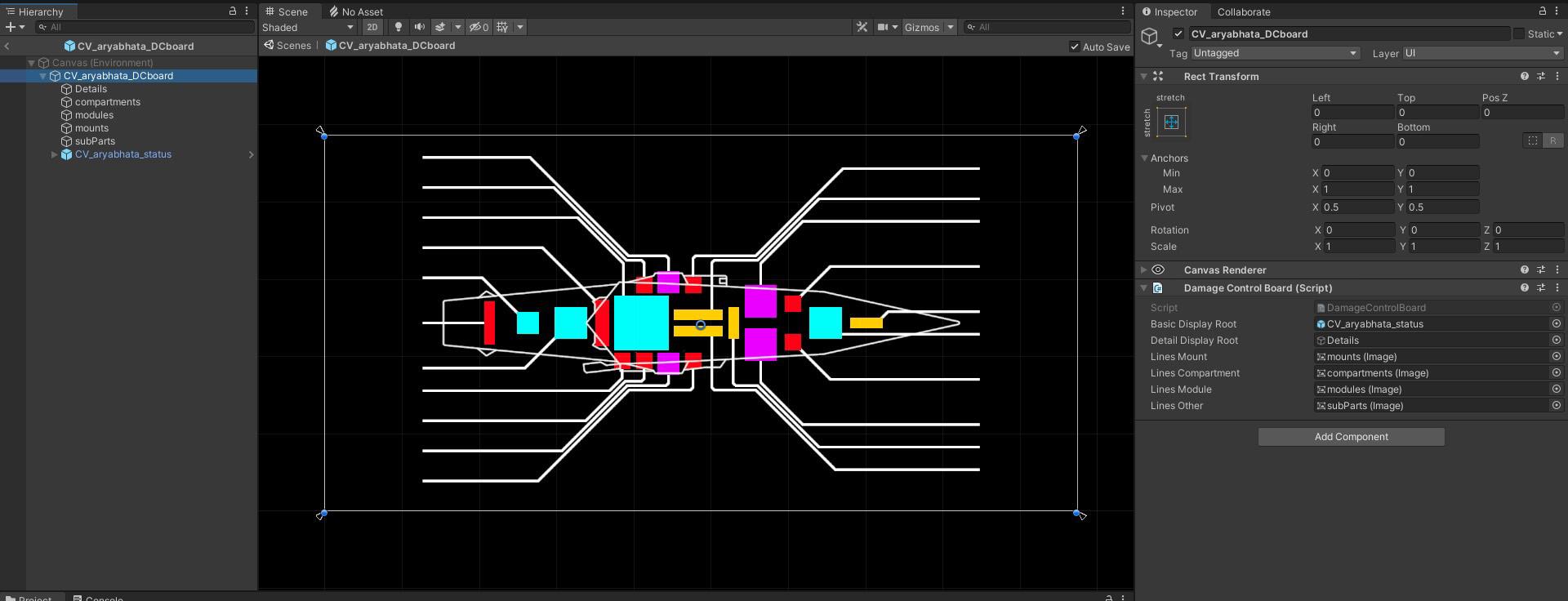Toggle the Static checkbox
1568x601 pixels.
(x=1518, y=33)
